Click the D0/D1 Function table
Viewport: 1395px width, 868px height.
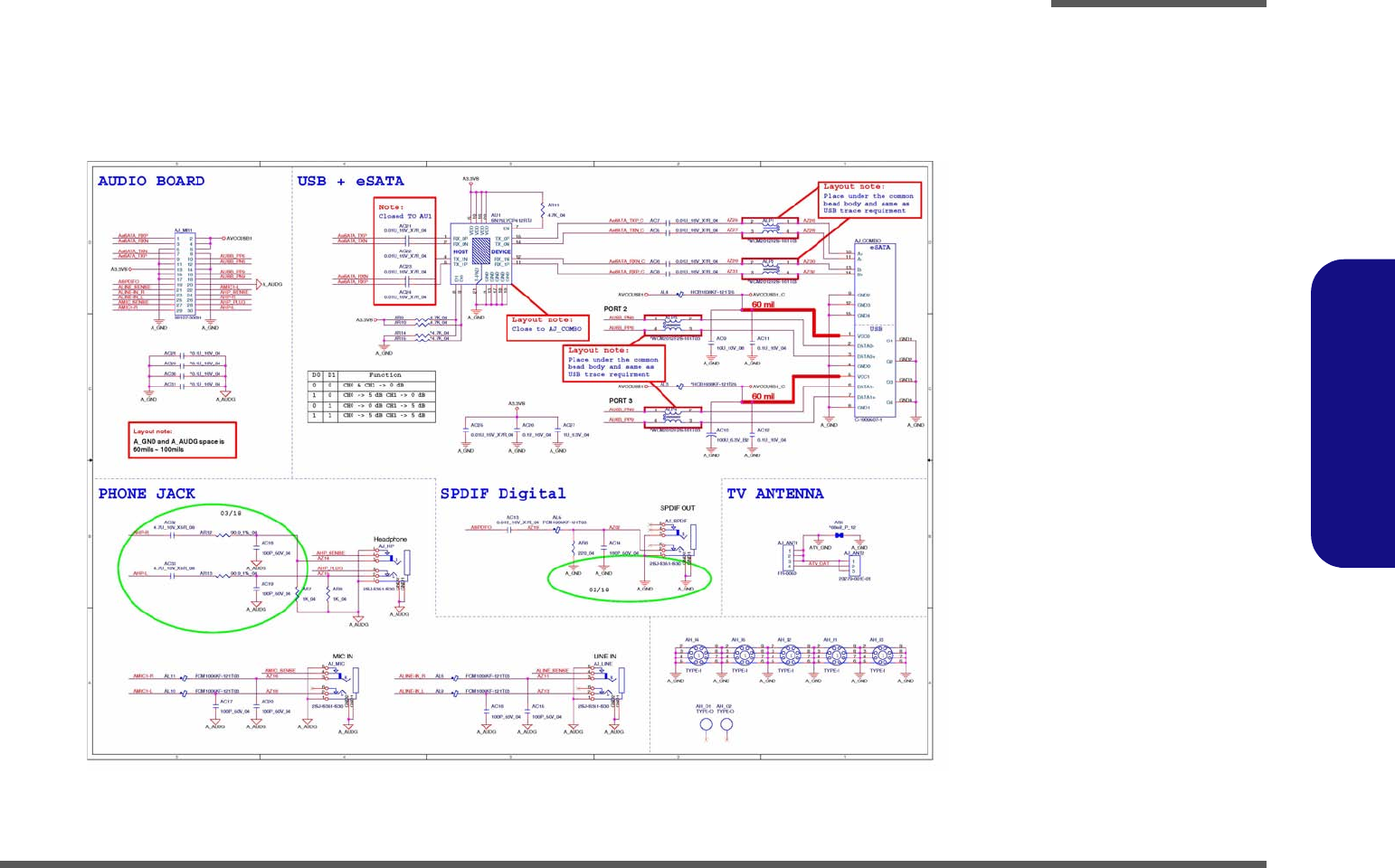tap(371, 397)
